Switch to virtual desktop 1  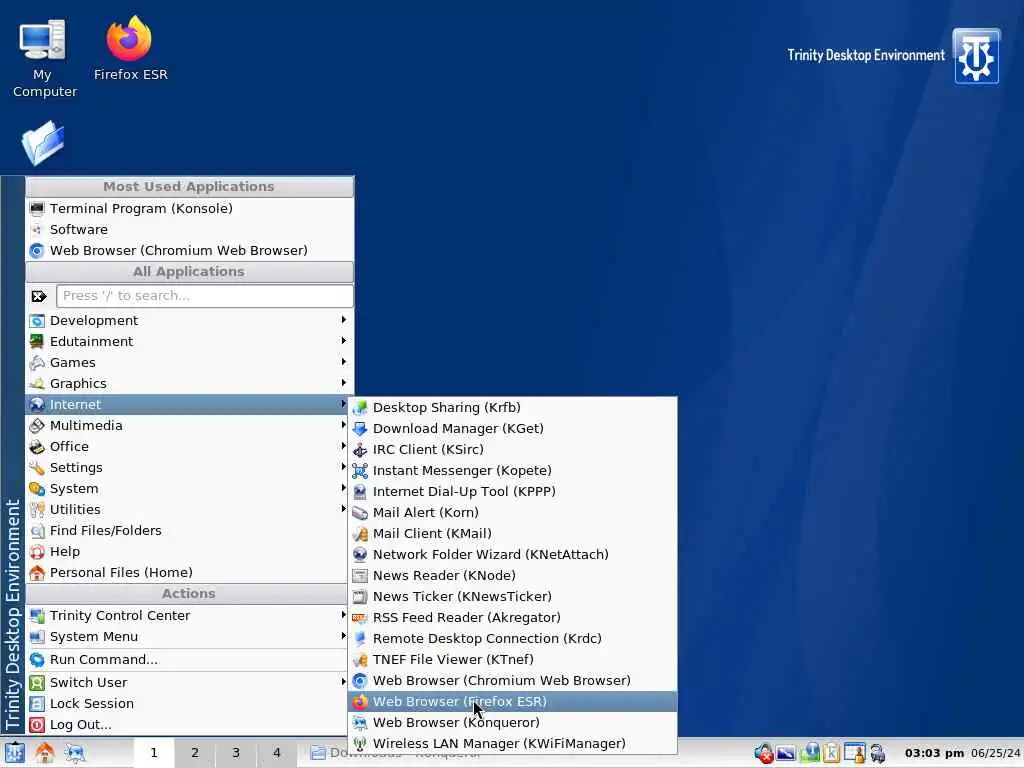[x=154, y=752]
